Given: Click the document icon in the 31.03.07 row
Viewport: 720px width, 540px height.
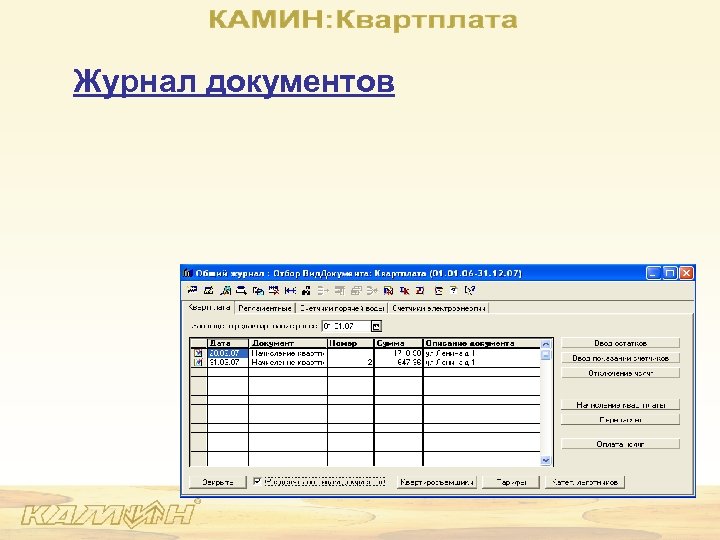Looking at the screenshot, I should tap(198, 362).
